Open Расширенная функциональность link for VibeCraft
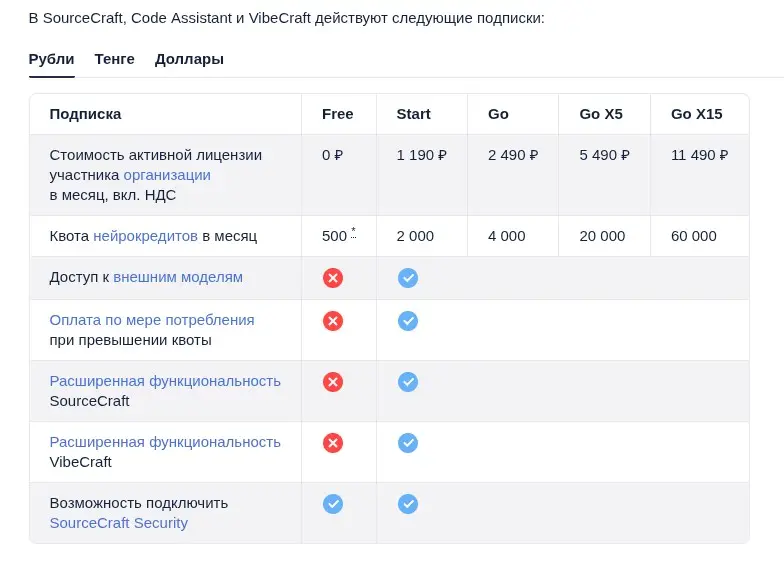 [x=165, y=442]
